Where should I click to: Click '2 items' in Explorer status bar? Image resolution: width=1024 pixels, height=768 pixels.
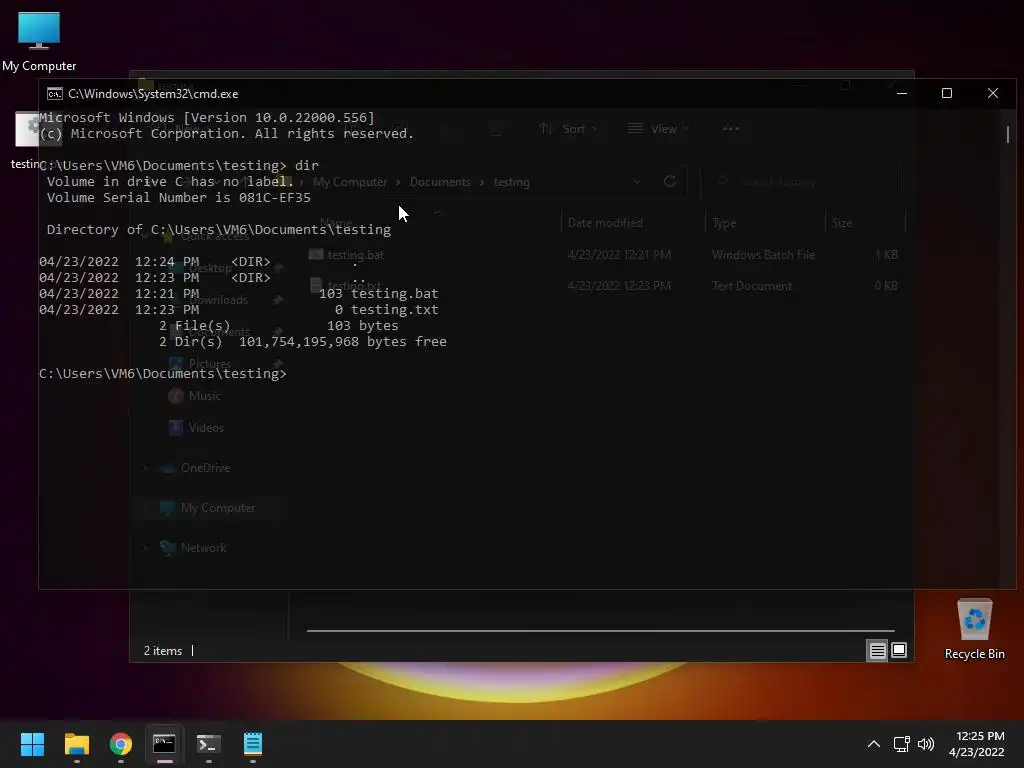(163, 651)
